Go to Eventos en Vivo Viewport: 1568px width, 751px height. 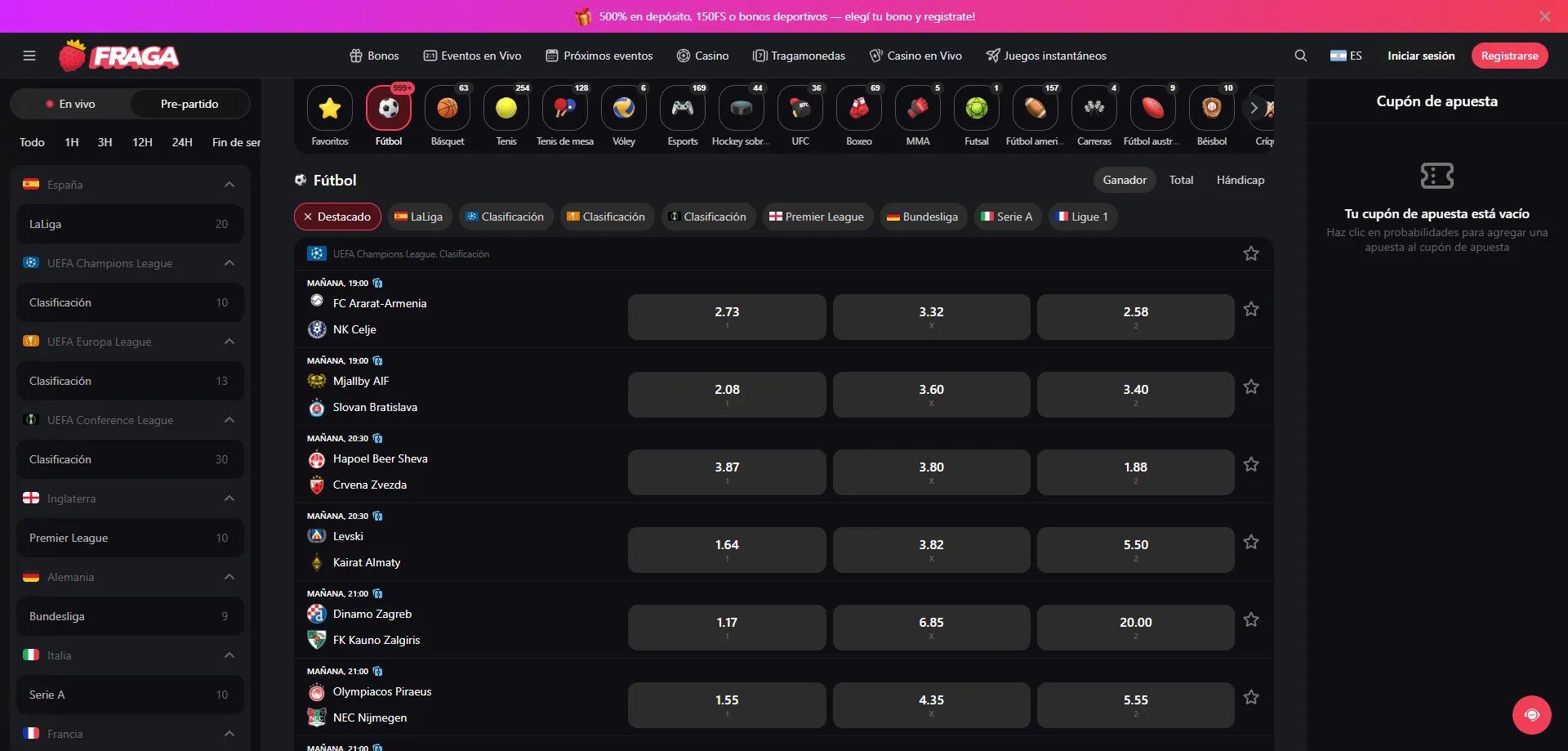tap(472, 56)
